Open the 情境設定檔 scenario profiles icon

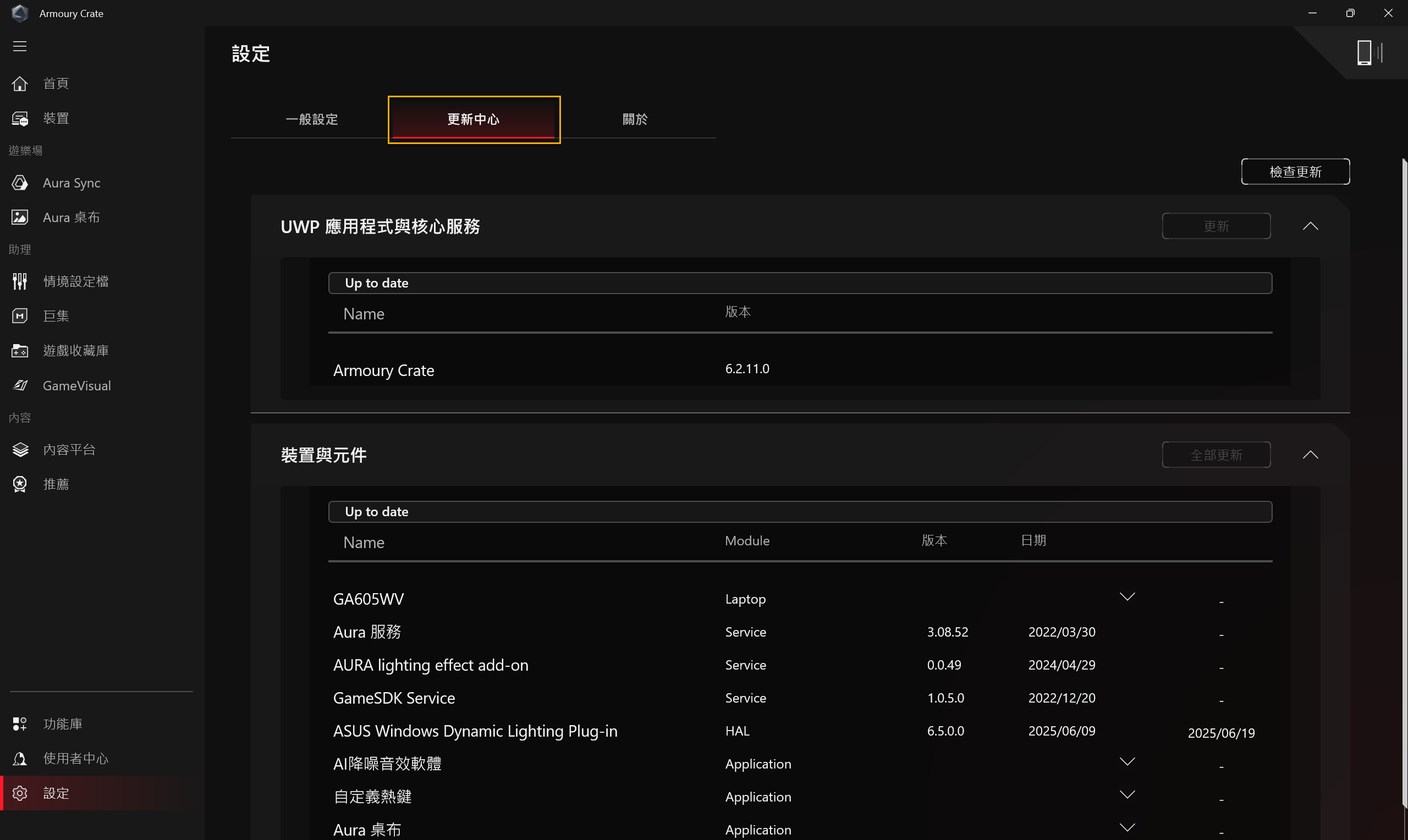pos(20,281)
